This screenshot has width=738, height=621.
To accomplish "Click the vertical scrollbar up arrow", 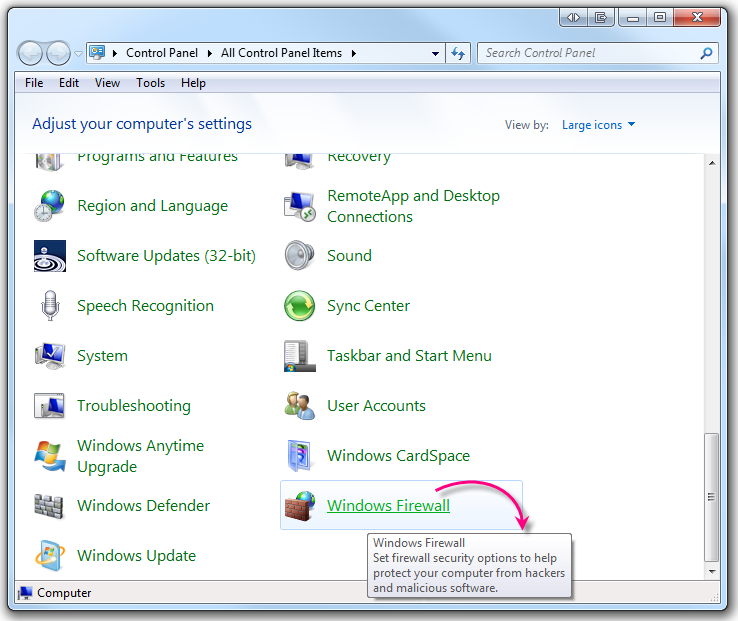I will [712, 163].
